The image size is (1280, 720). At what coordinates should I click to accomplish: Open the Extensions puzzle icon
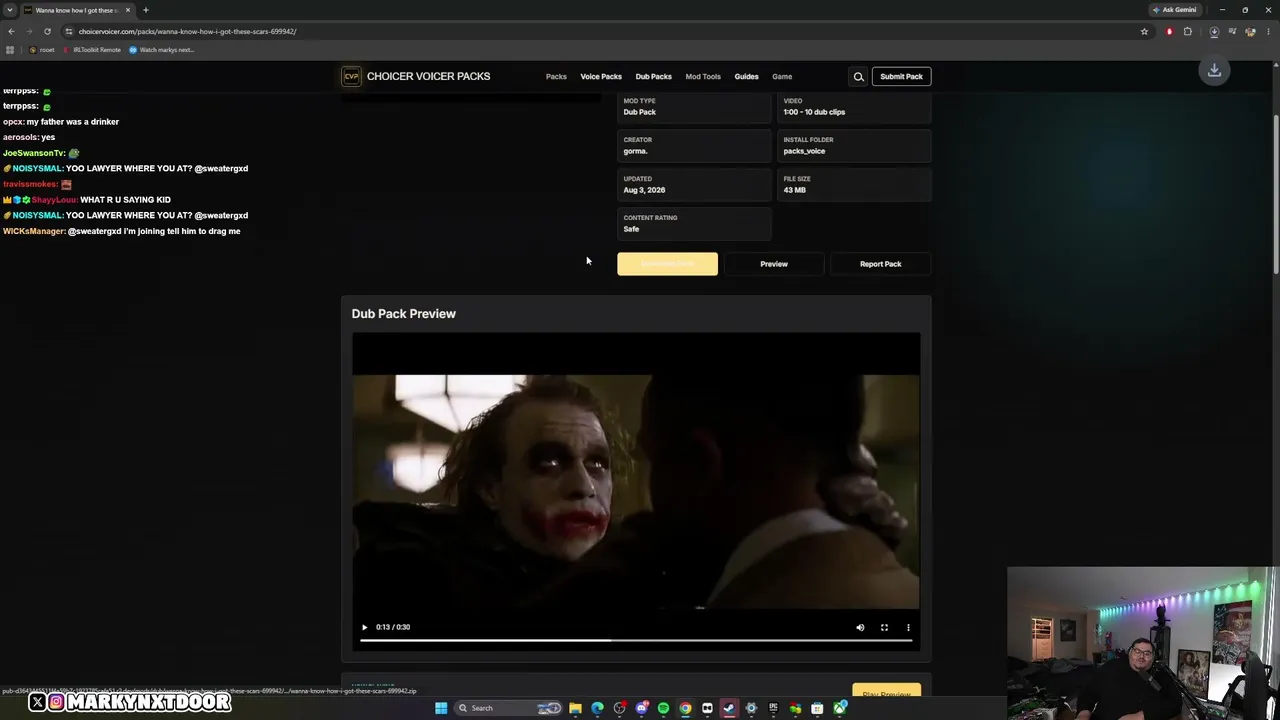(x=1188, y=31)
